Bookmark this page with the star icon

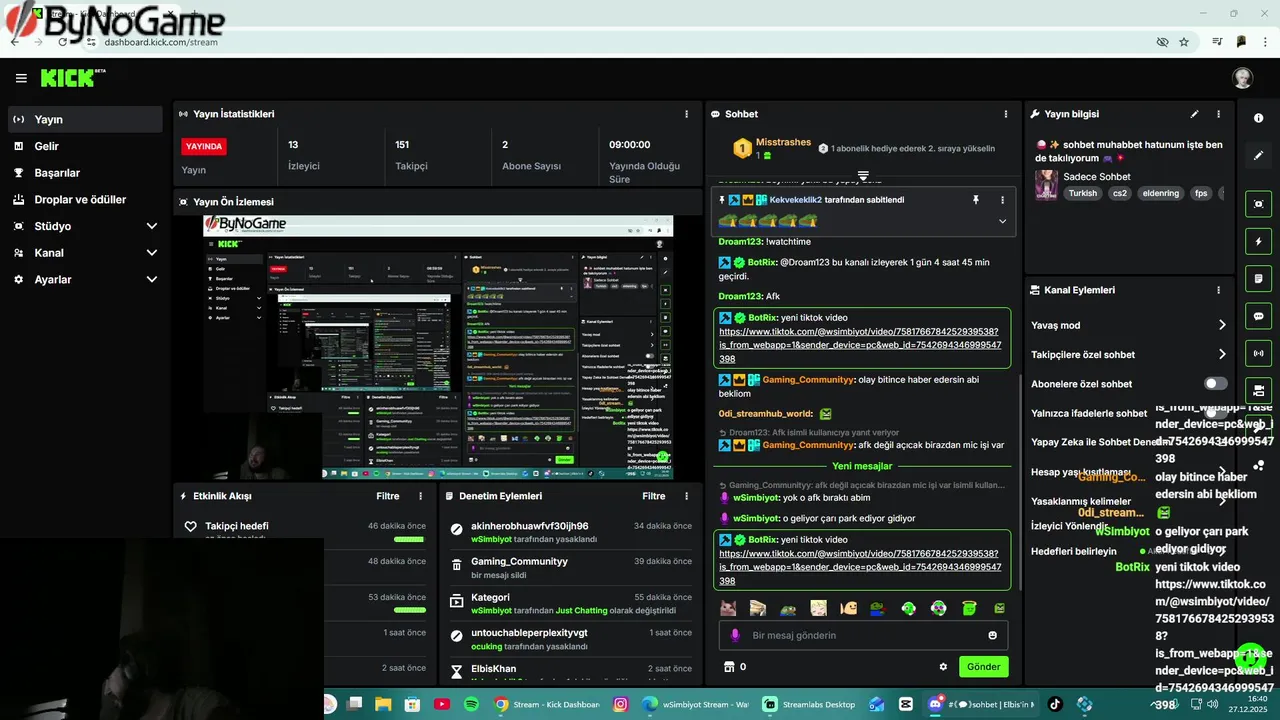click(x=1184, y=42)
